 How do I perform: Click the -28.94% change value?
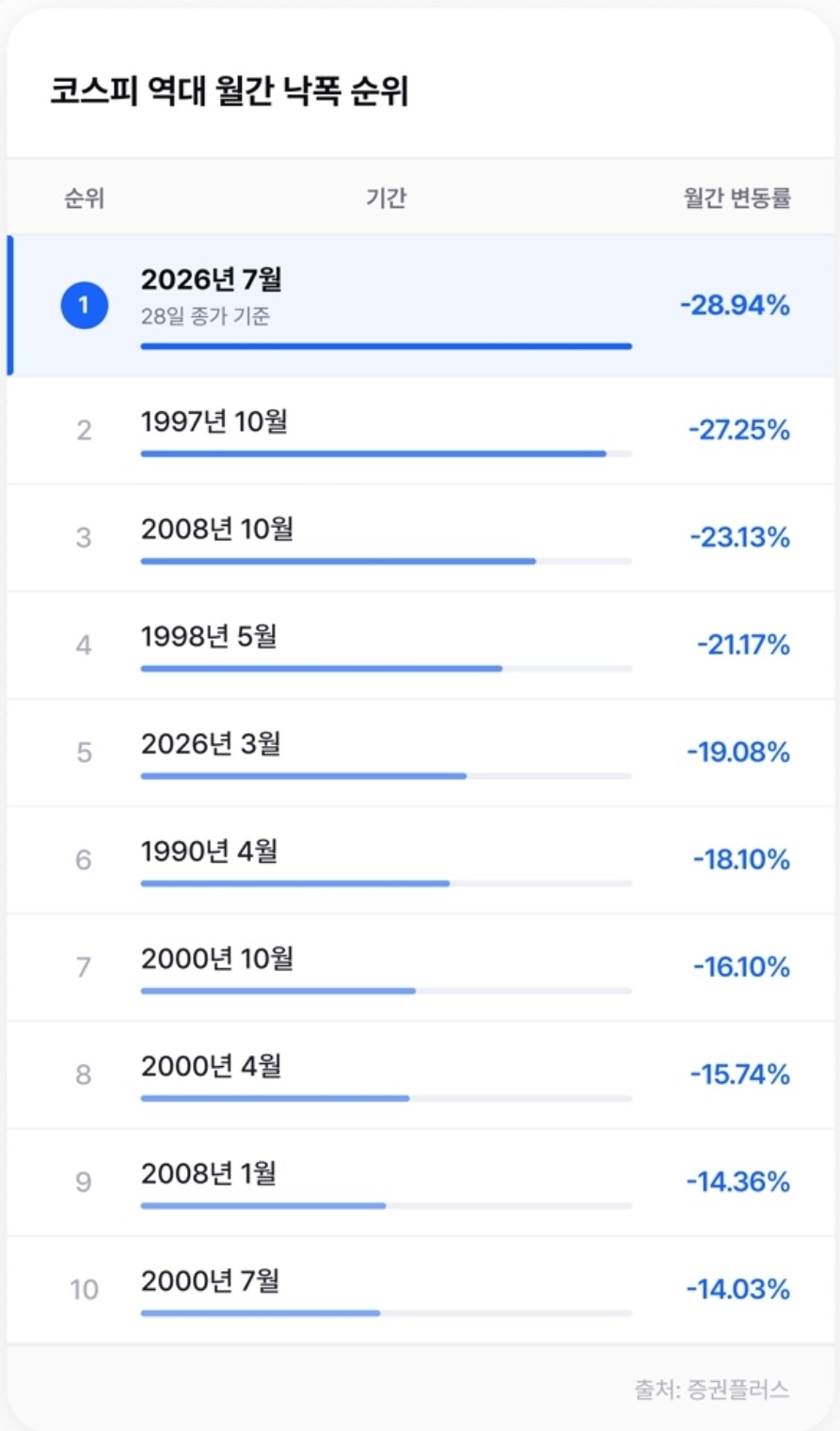735,305
